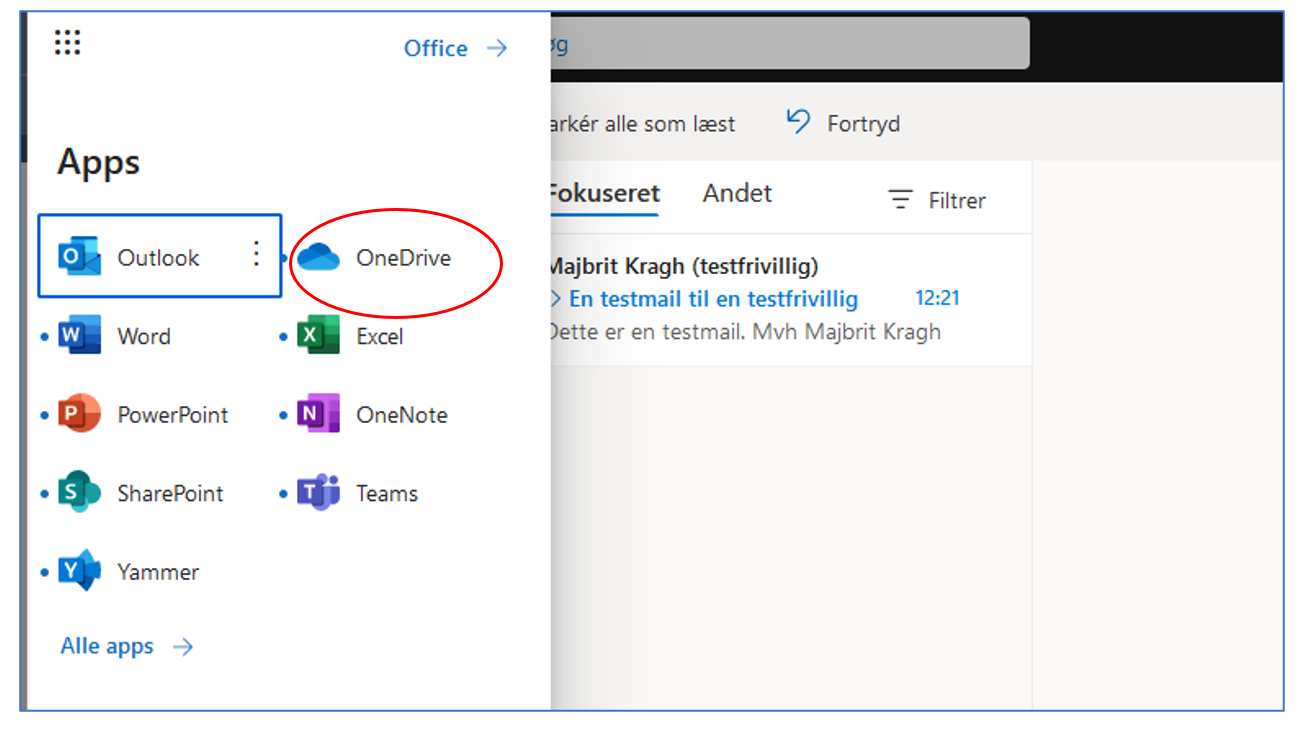The image size is (1304, 730).
Task: Click the email timestamp 12:21
Action: (937, 298)
